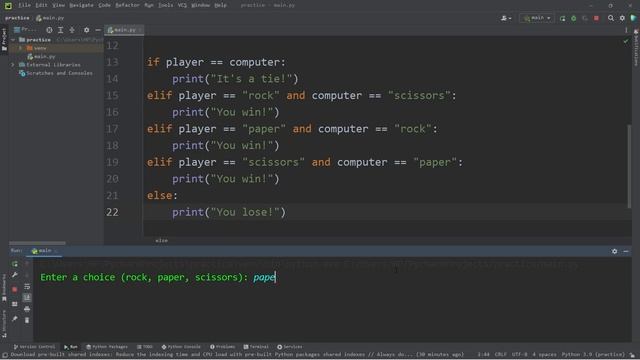Select Scratches and Consoles item
This screenshot has height=360, width=640.
click(x=56, y=73)
